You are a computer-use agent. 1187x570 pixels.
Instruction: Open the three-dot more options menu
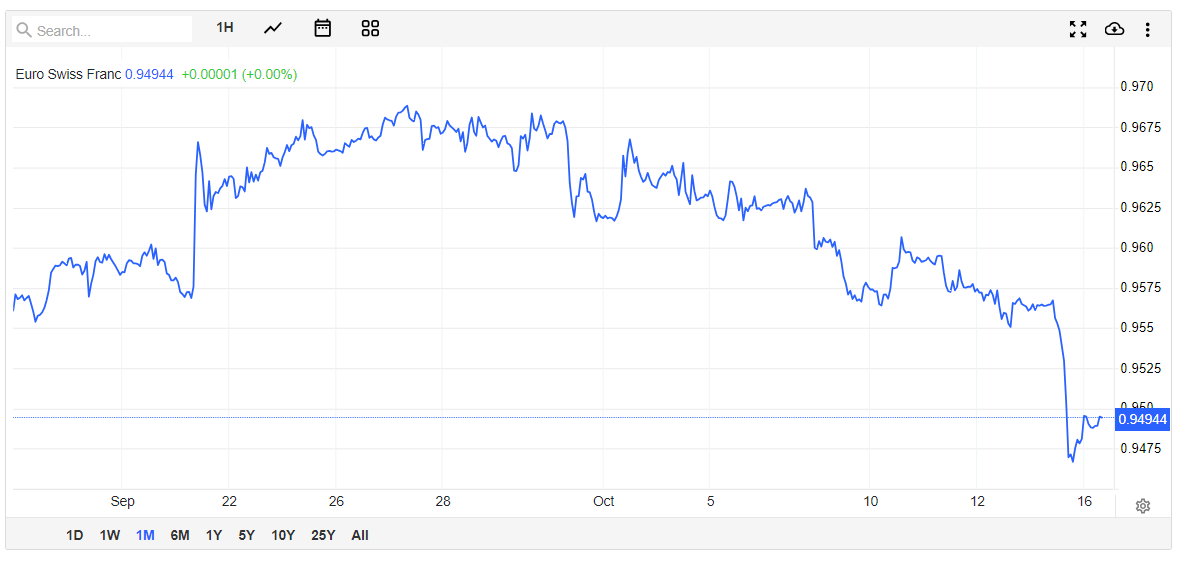(1147, 29)
